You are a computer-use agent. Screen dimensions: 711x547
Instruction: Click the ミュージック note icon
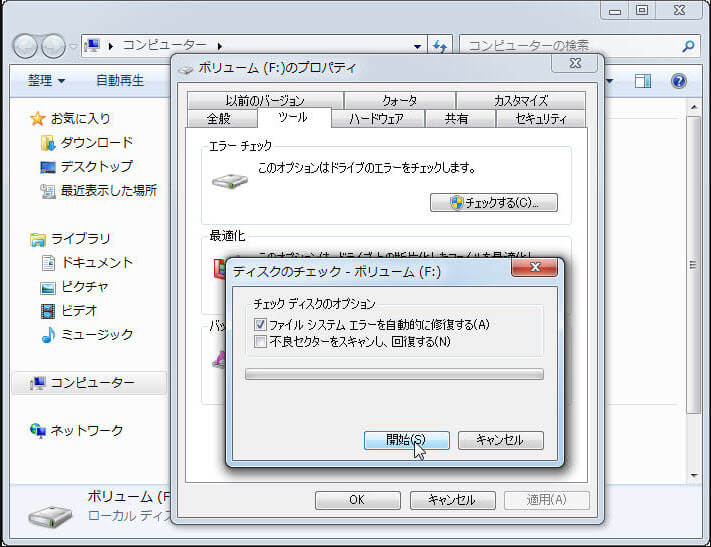click(48, 335)
